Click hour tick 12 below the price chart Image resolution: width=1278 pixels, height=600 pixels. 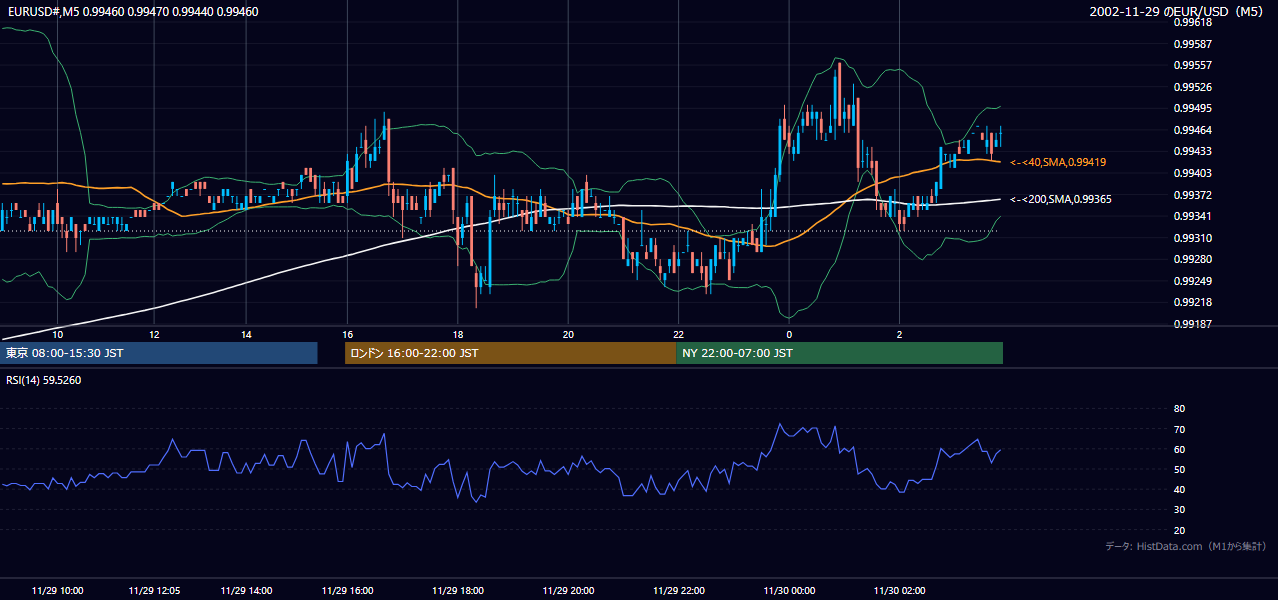click(x=154, y=334)
